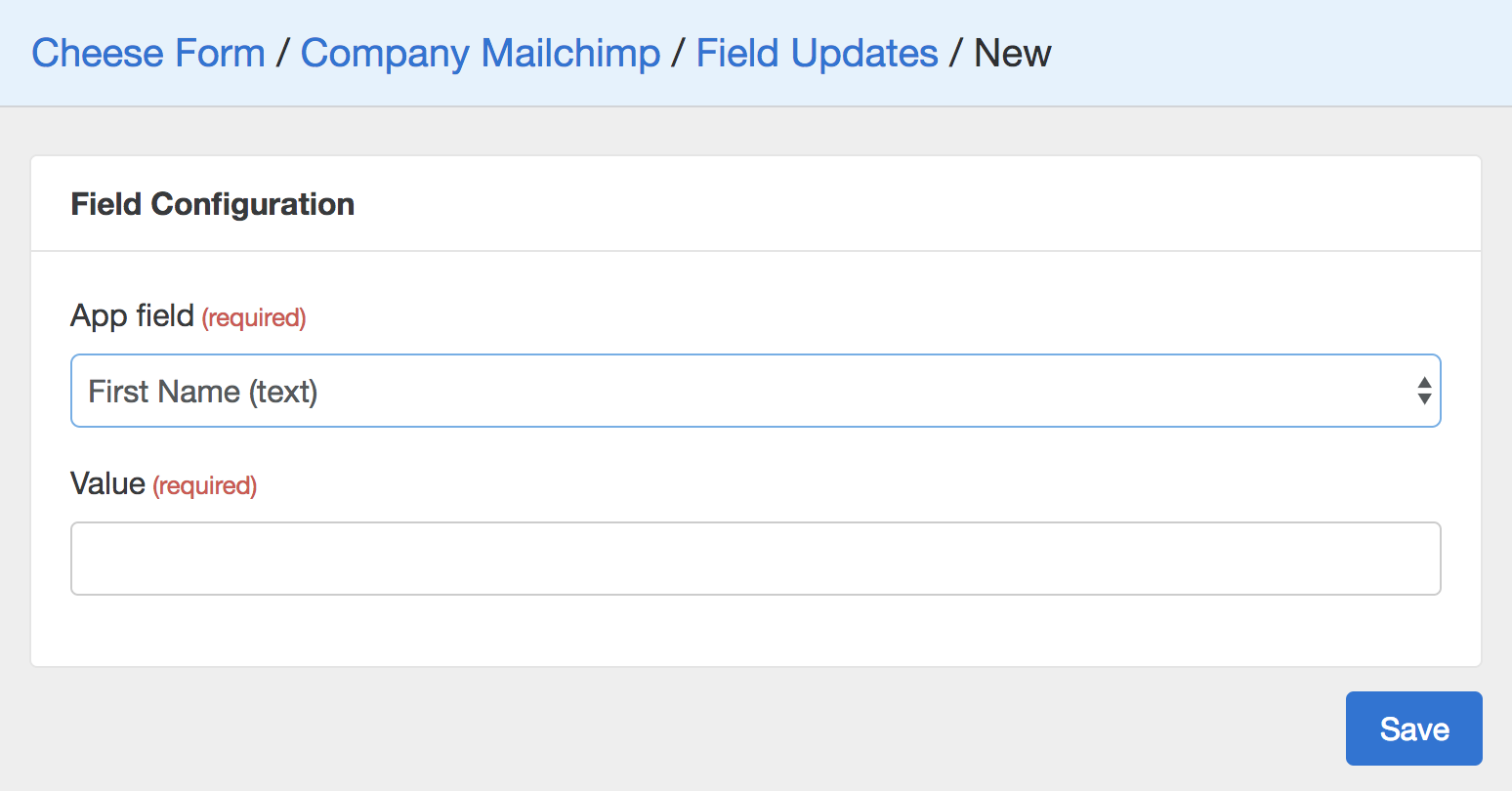
Task: Open the Cheese Form breadcrumb link
Action: tap(148, 54)
